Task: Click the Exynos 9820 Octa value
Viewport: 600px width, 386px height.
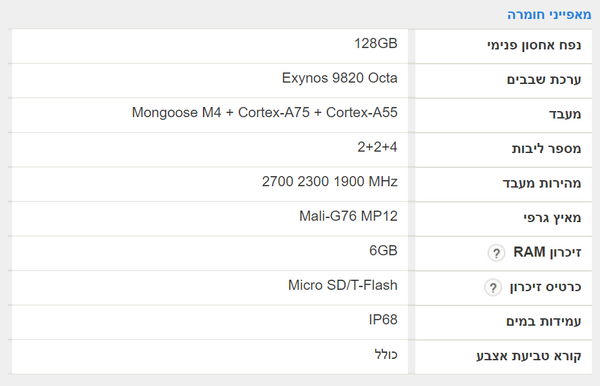Action: click(x=339, y=78)
